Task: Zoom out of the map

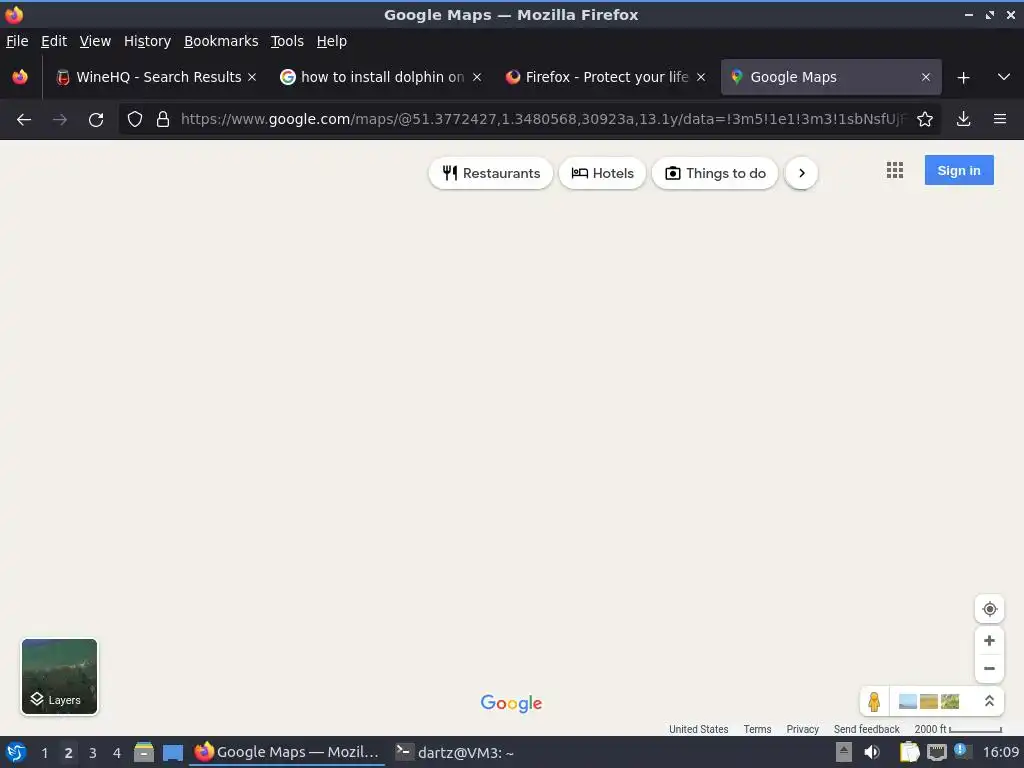Action: [x=989, y=669]
